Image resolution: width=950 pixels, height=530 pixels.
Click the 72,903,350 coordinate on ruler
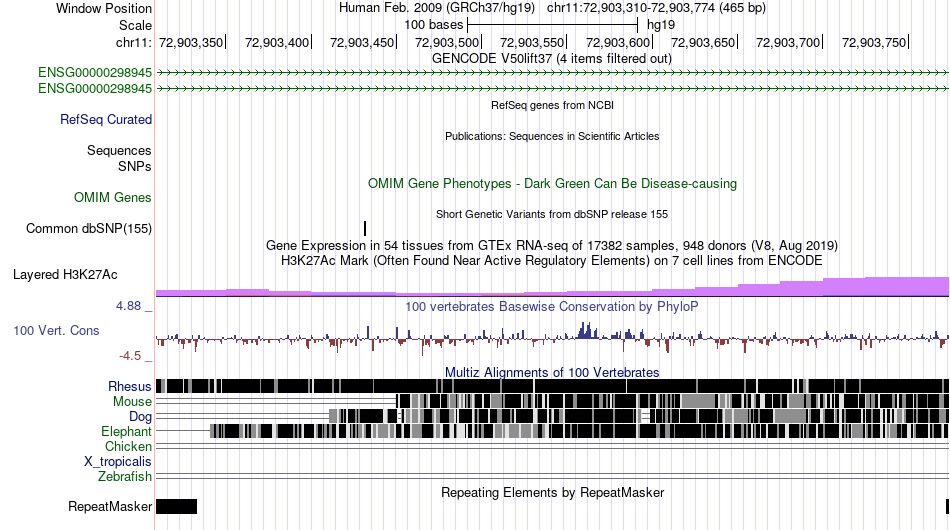[x=191, y=42]
